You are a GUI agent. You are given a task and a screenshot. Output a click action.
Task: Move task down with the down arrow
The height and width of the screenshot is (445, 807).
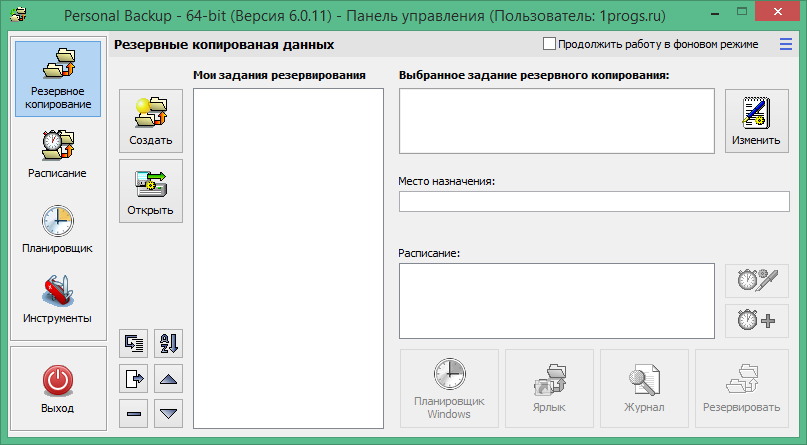pyautogui.click(x=169, y=412)
